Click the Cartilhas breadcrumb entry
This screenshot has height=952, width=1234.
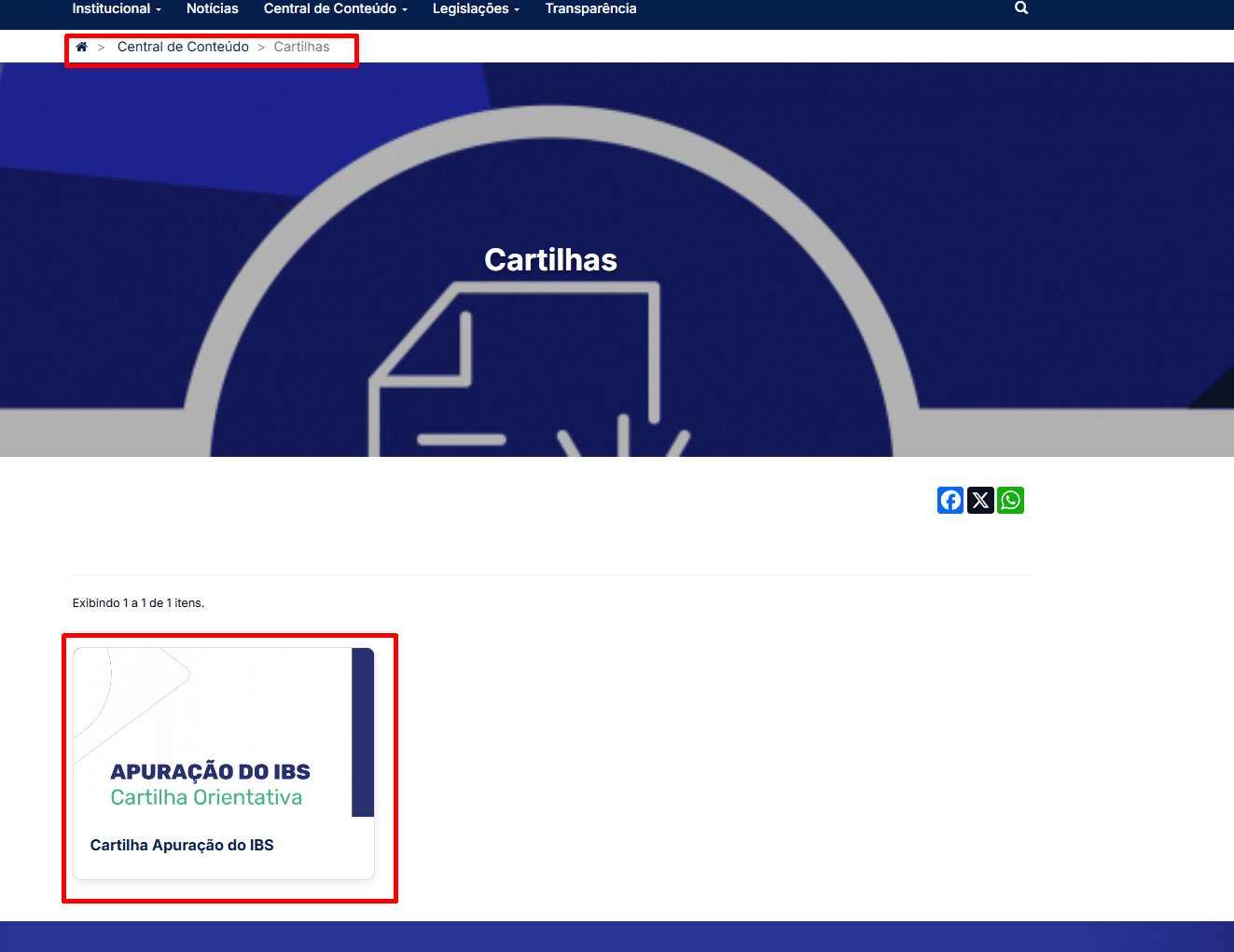click(300, 46)
